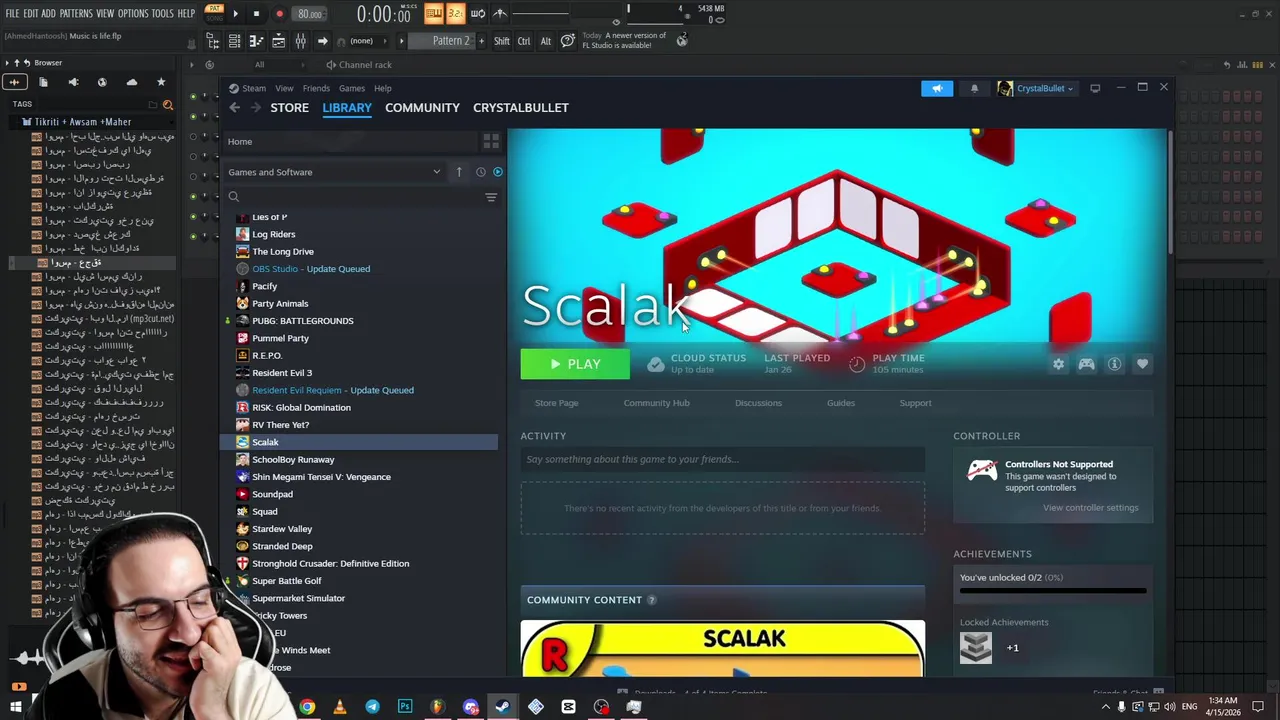Click the green Play button for Scalak

tap(575, 364)
